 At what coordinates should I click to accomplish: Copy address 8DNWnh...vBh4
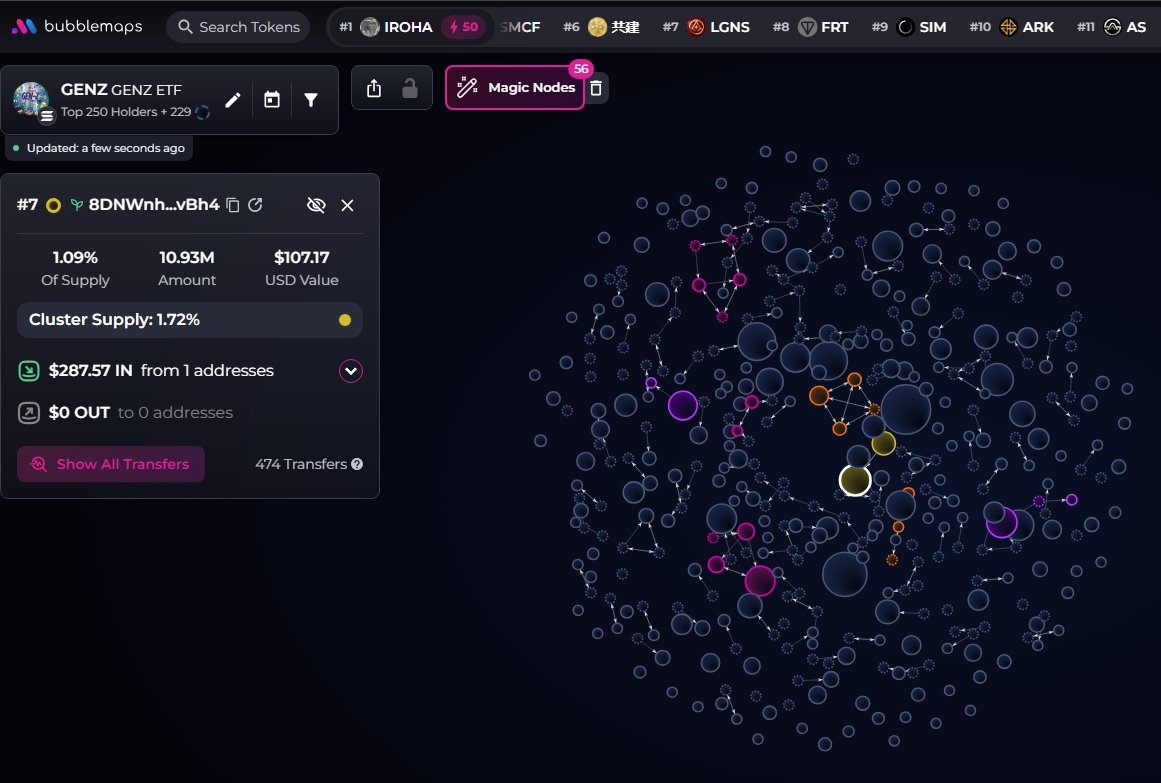click(232, 205)
